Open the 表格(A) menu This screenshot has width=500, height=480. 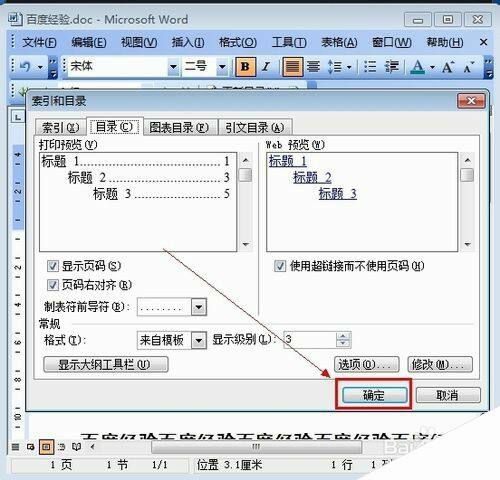click(x=339, y=42)
